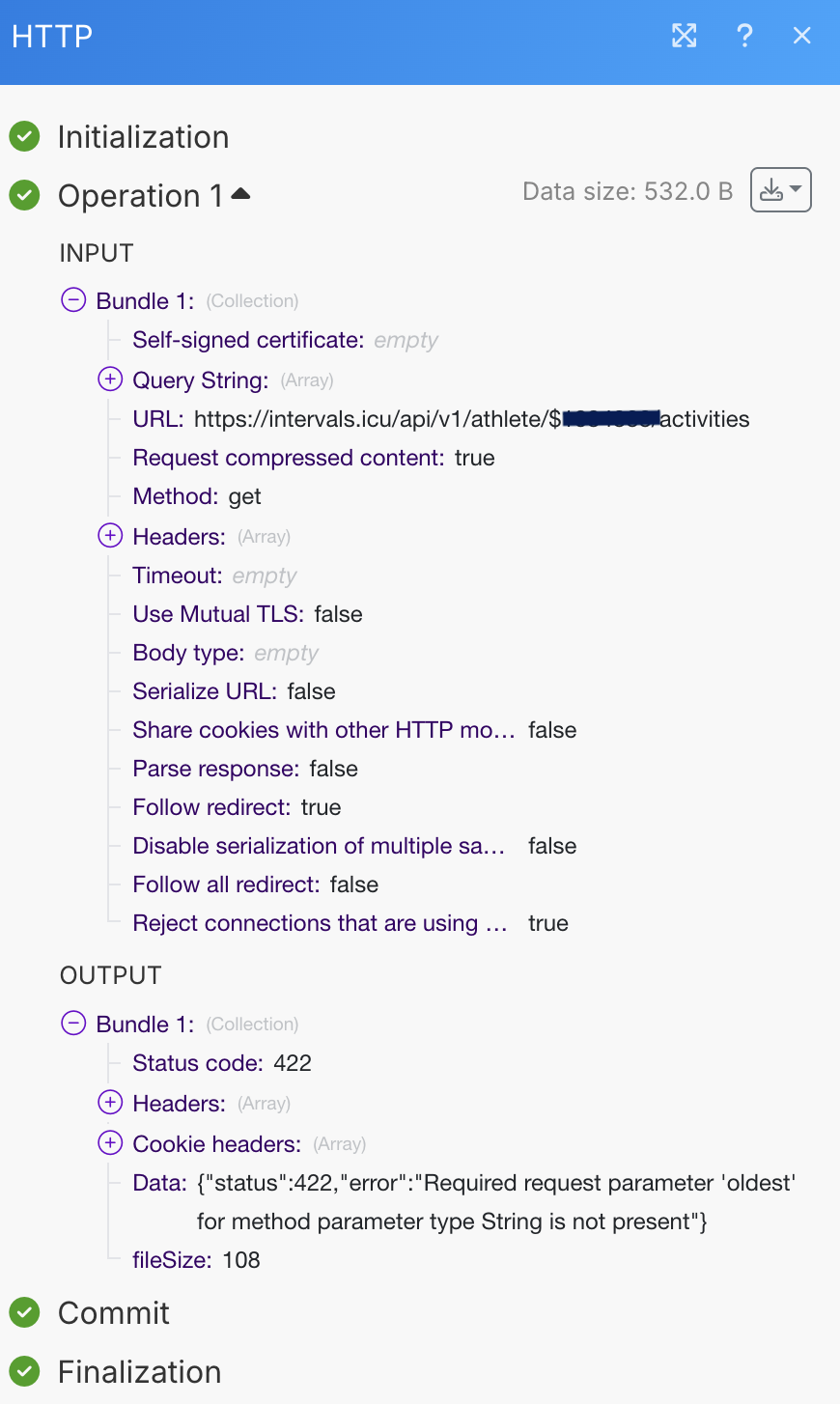Click the Commit step label
This screenshot has width=840, height=1404.
pyautogui.click(x=114, y=1312)
